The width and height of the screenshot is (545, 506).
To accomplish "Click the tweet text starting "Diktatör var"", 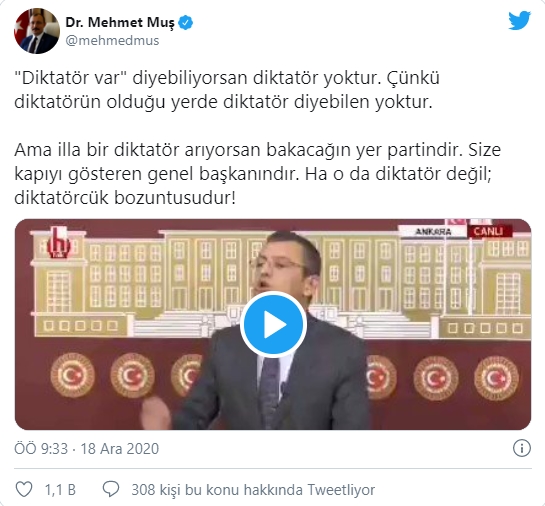I will tap(227, 90).
